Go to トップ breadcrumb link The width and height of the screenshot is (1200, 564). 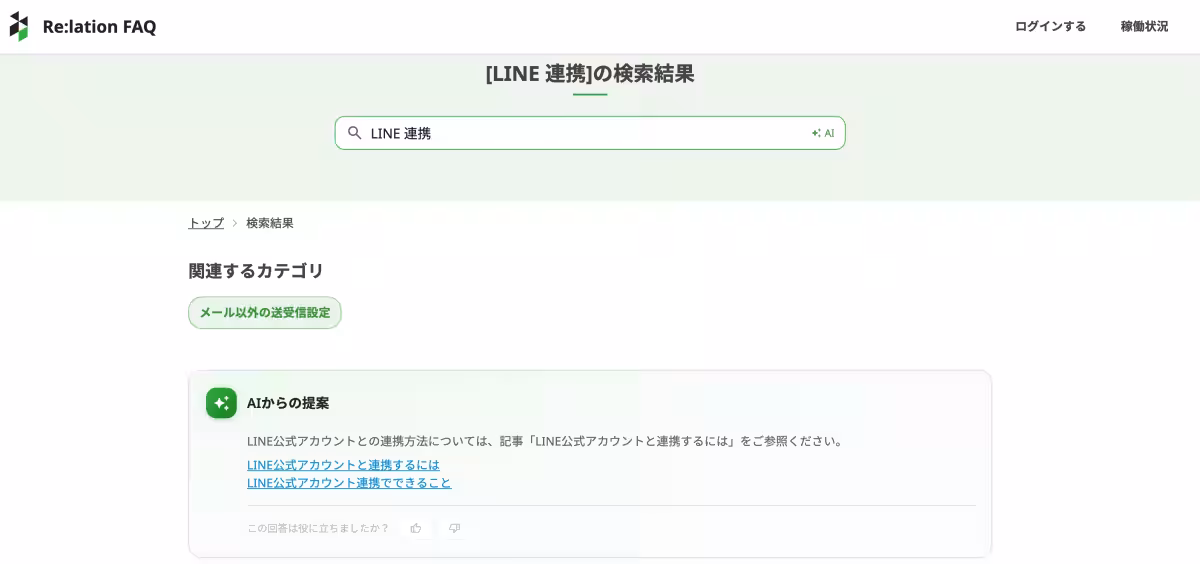click(206, 223)
